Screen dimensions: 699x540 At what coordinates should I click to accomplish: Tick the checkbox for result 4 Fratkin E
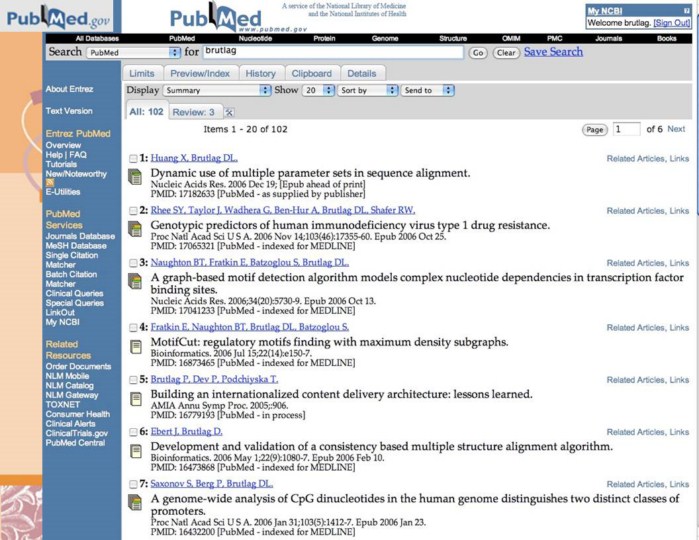(134, 327)
